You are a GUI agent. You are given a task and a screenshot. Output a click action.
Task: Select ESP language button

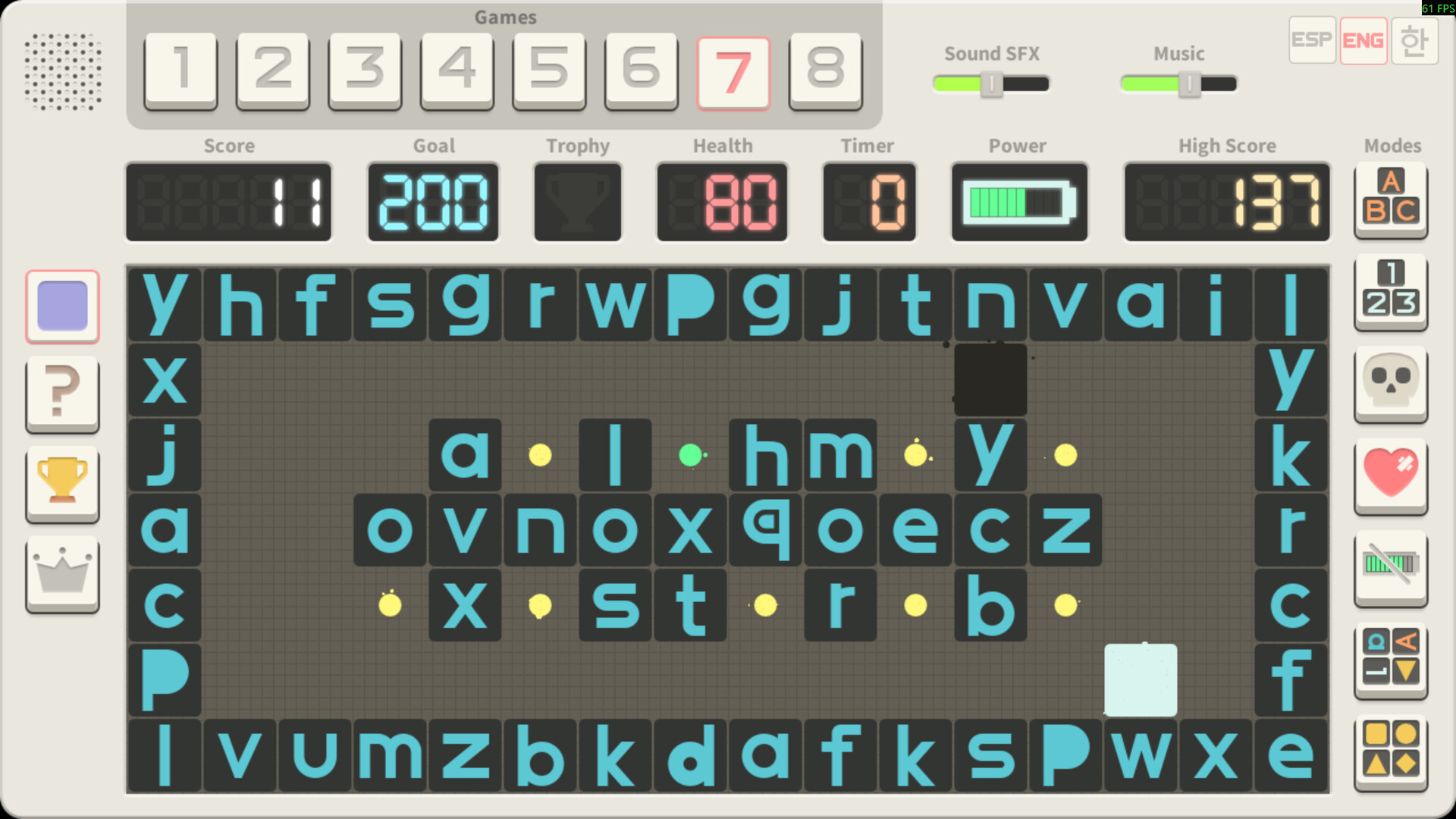(1312, 40)
